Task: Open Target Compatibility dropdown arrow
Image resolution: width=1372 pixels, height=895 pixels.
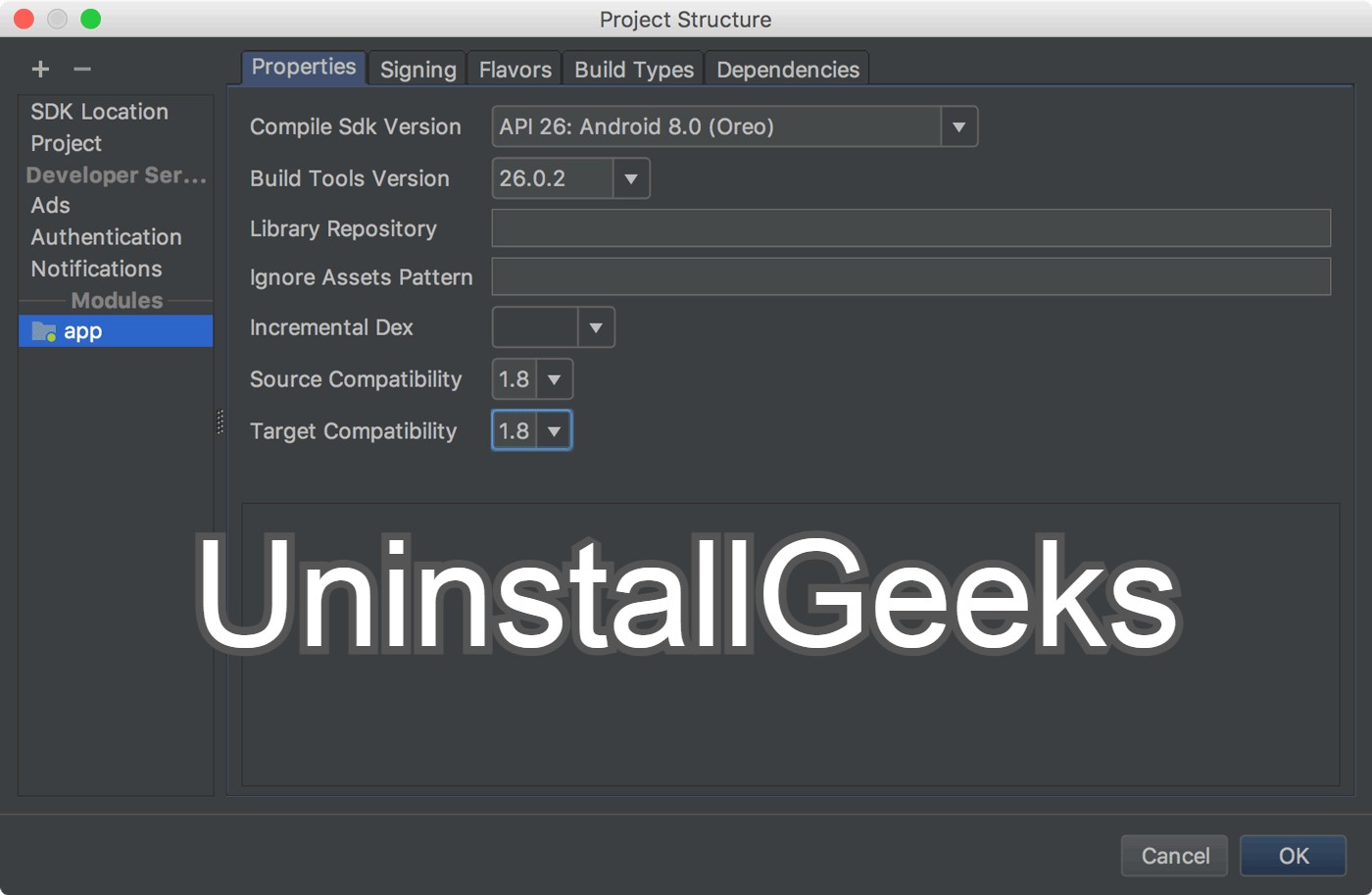Action: coord(554,431)
